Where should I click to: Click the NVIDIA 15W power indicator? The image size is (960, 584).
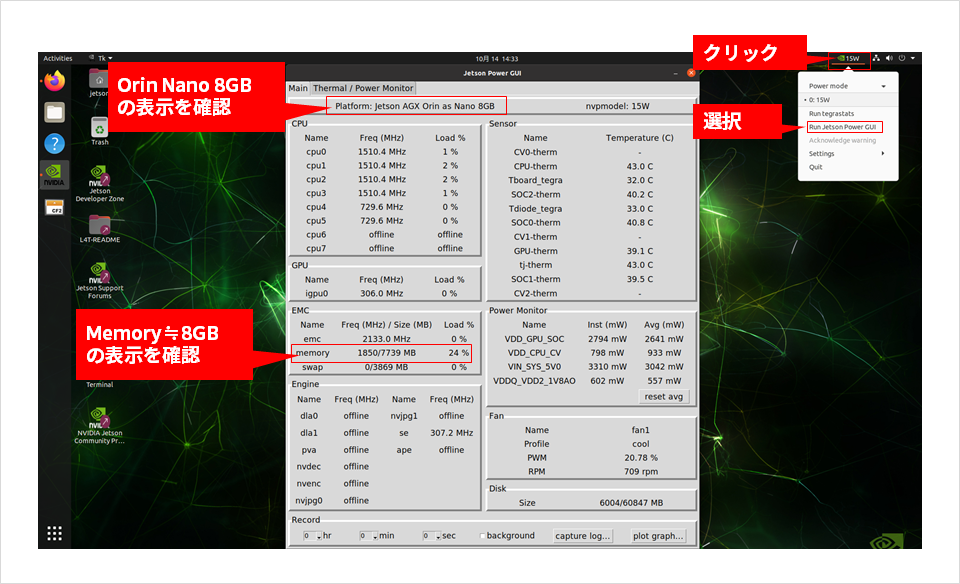click(849, 58)
